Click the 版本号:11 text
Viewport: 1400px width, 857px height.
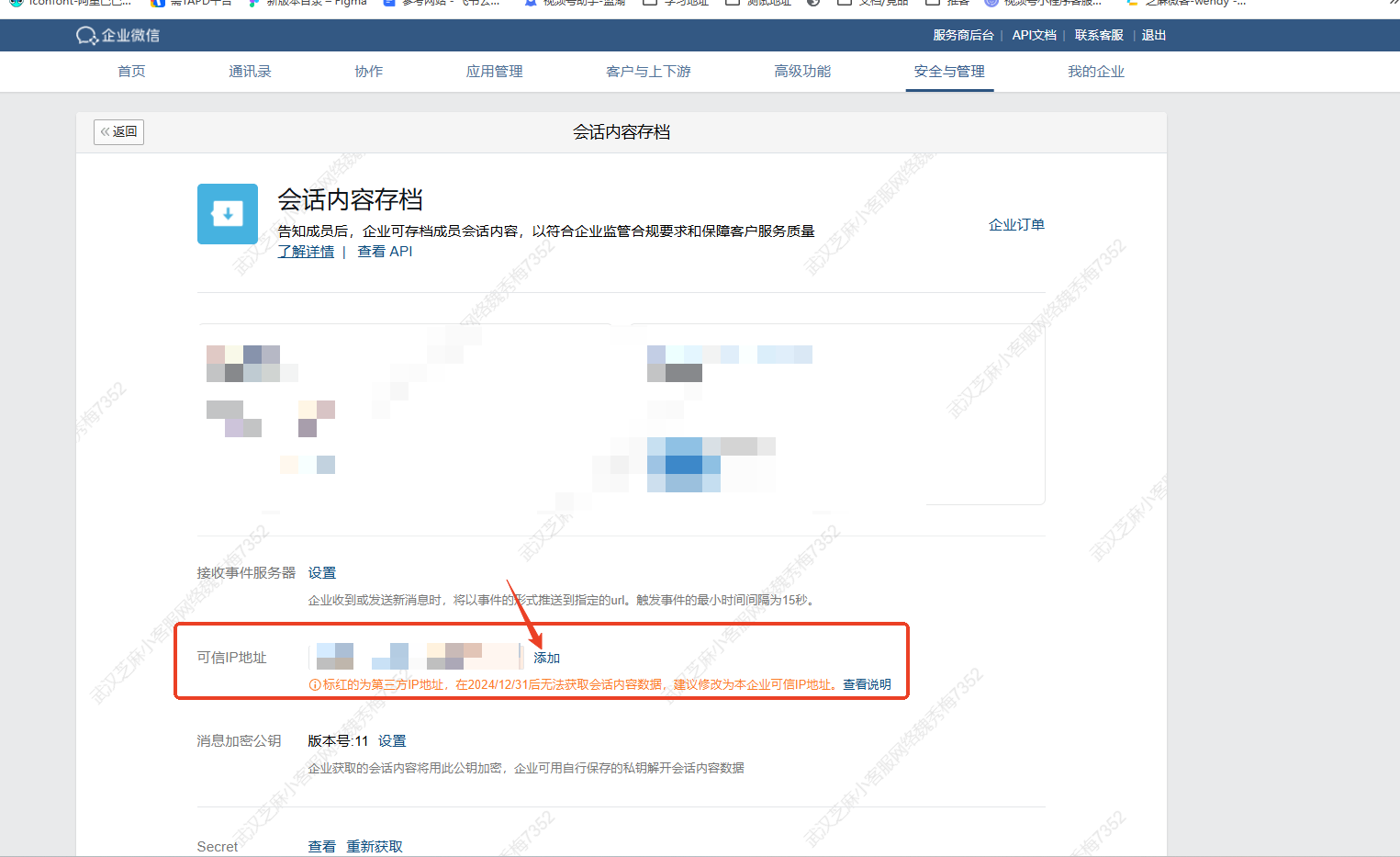click(338, 740)
